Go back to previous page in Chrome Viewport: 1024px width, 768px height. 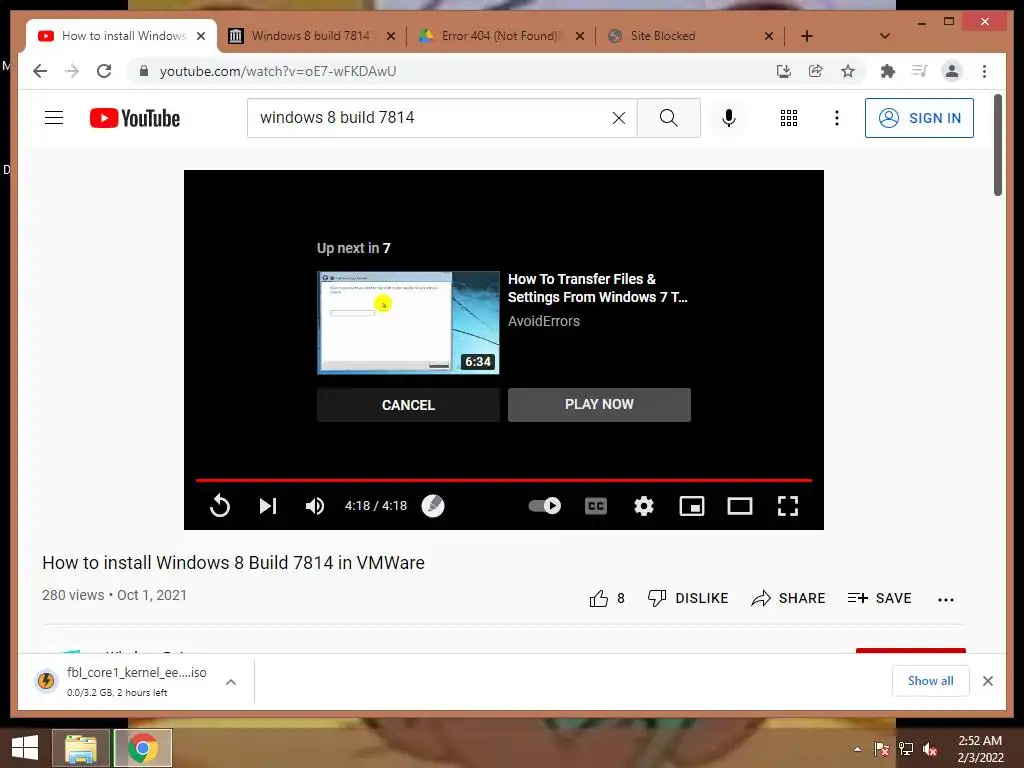pos(40,71)
